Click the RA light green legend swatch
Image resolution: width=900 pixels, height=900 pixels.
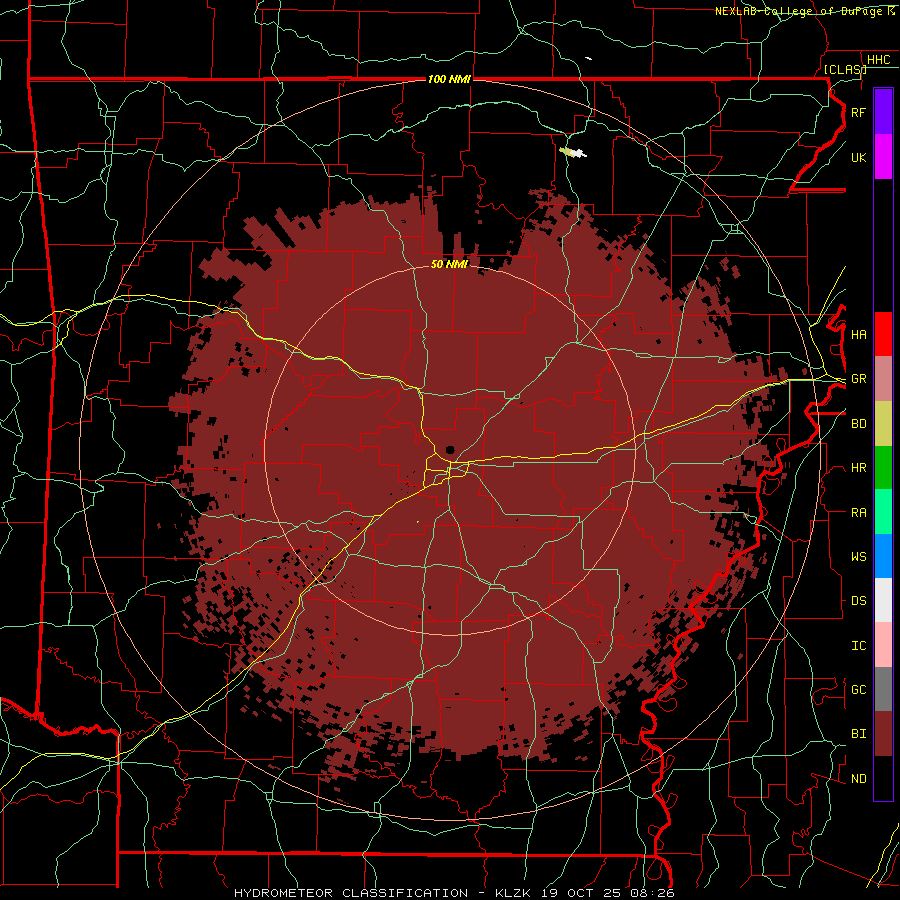(883, 511)
